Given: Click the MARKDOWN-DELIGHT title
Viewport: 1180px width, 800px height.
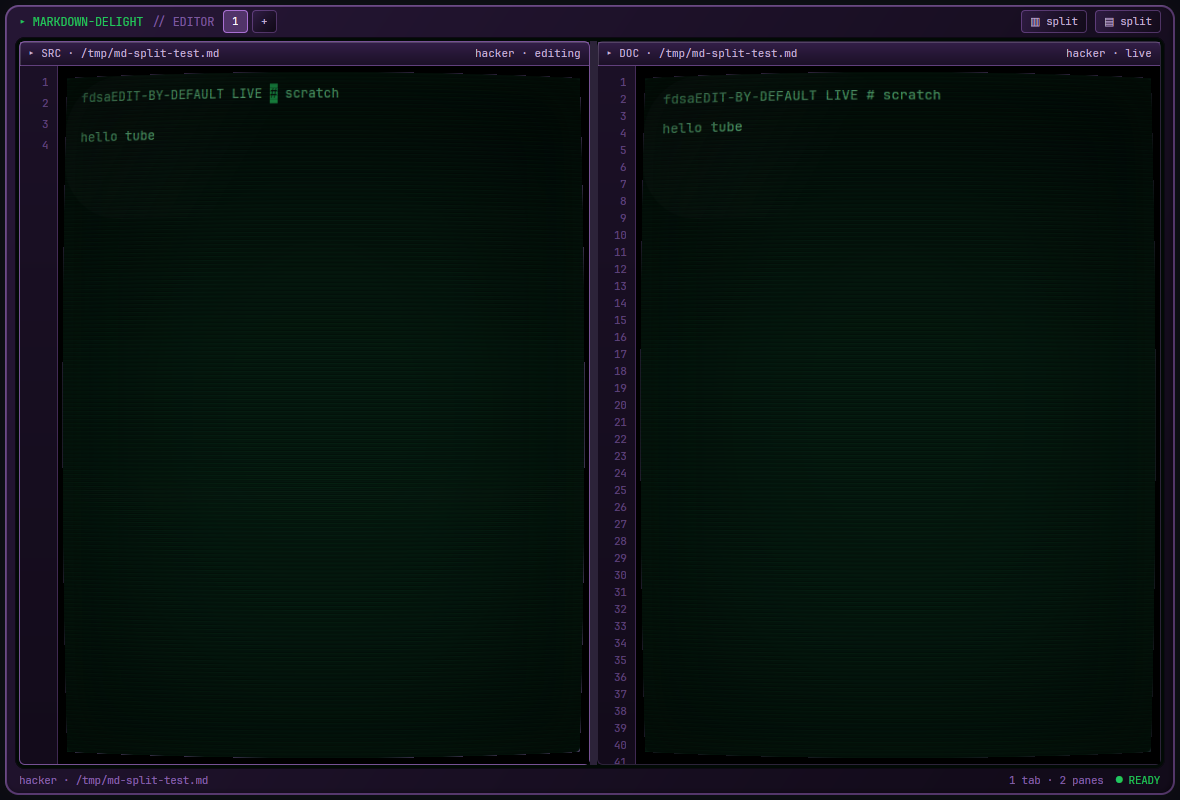Looking at the screenshot, I should point(87,22).
